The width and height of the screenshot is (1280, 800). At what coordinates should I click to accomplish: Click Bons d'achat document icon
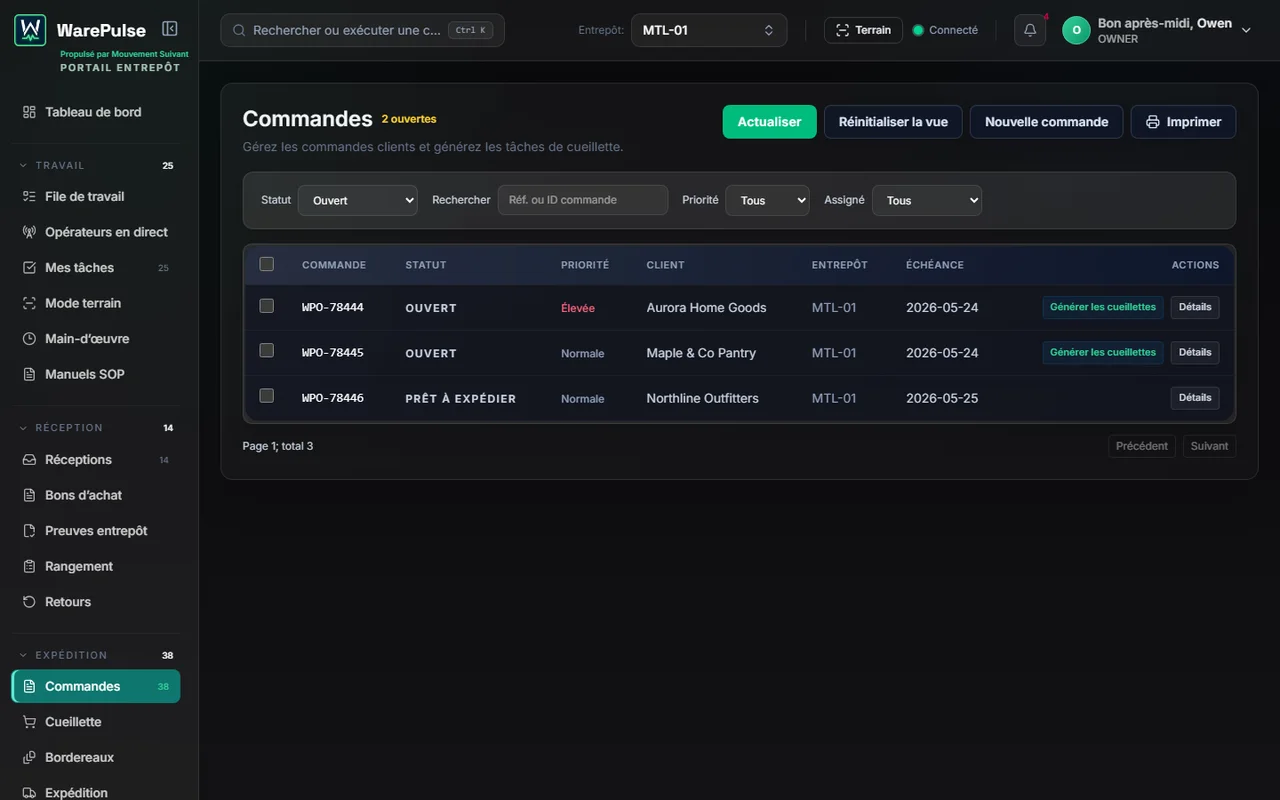pos(29,495)
